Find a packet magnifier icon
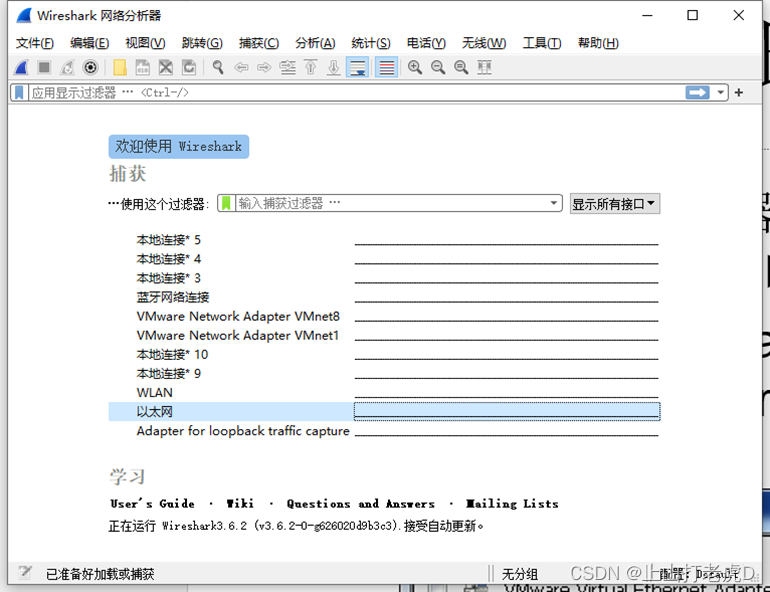The width and height of the screenshot is (770, 592). tap(218, 67)
